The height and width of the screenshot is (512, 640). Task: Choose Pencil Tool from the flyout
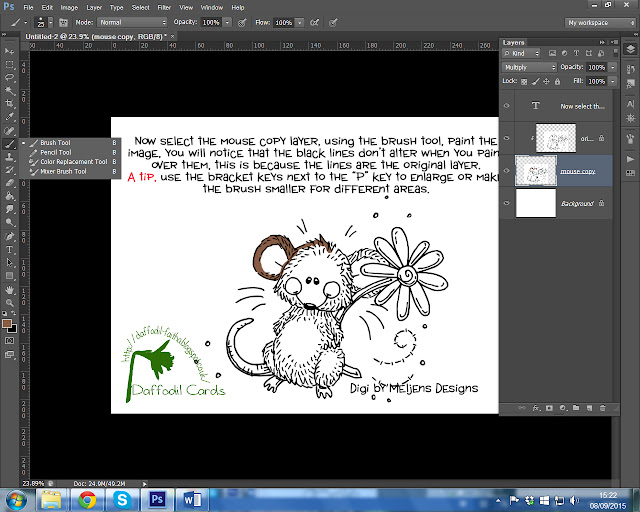(x=70, y=152)
